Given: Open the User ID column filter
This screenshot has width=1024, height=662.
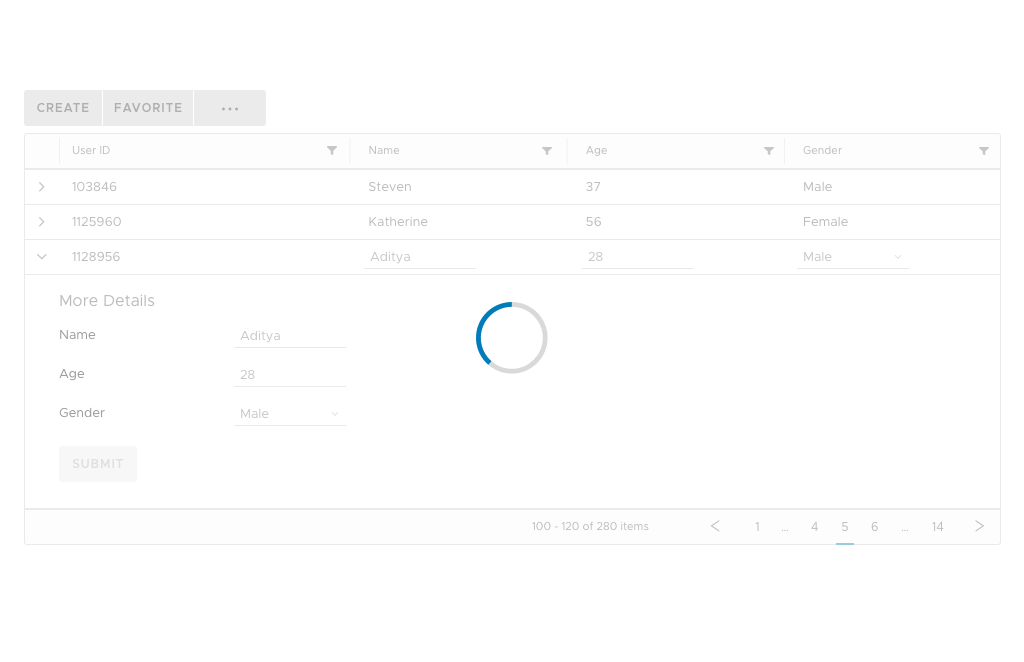Looking at the screenshot, I should [332, 151].
